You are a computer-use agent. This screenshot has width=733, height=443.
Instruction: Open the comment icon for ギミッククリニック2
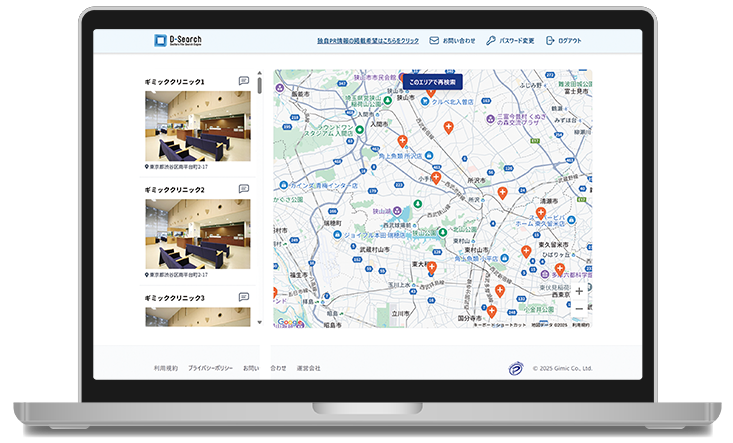(244, 189)
